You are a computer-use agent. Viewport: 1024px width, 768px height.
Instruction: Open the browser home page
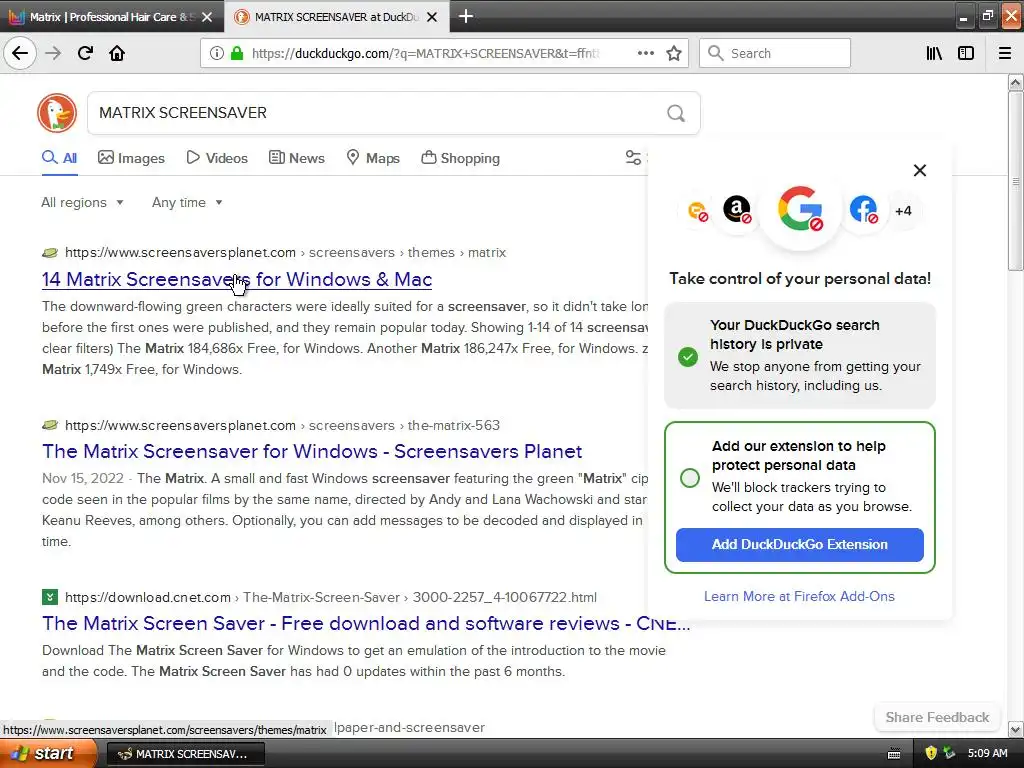[x=117, y=53]
